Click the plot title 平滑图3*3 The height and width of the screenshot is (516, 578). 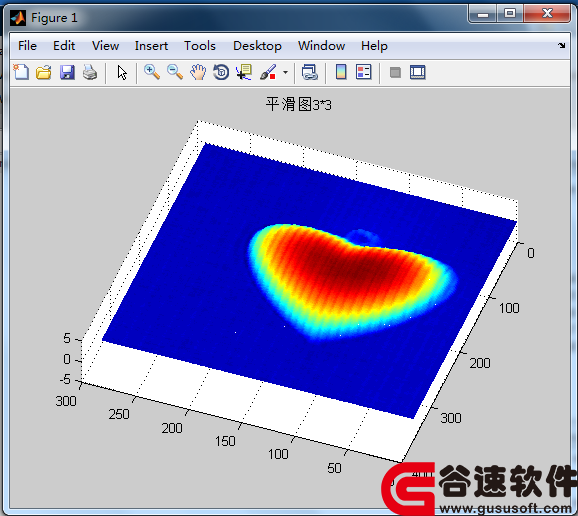coord(299,104)
